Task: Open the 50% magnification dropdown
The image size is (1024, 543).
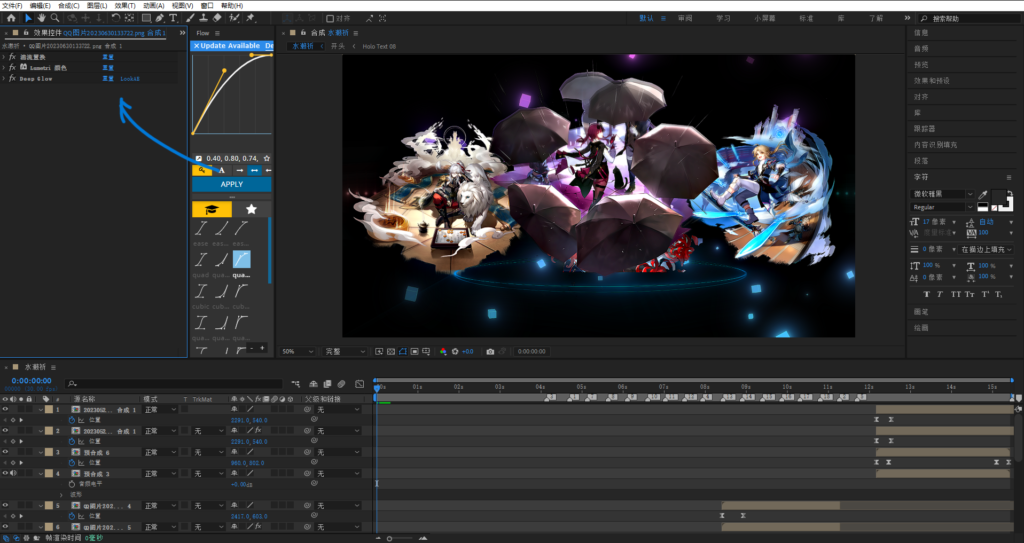Action: coord(297,352)
